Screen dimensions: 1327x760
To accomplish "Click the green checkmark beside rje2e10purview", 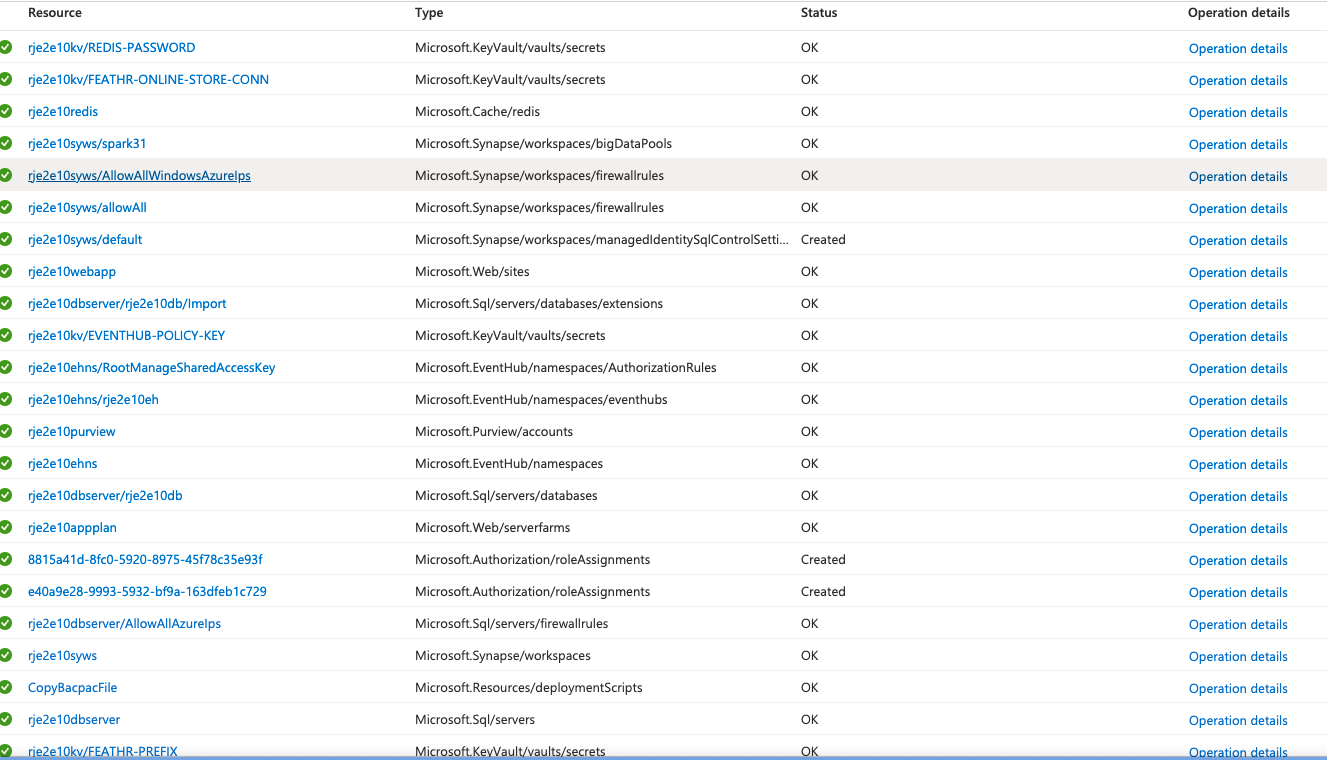I will 6,431.
